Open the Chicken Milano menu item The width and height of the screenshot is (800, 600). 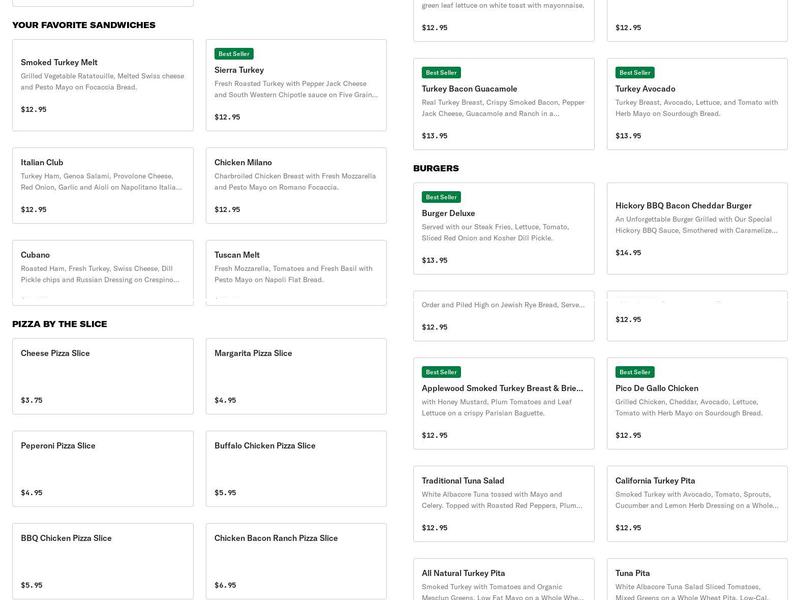click(x=296, y=185)
